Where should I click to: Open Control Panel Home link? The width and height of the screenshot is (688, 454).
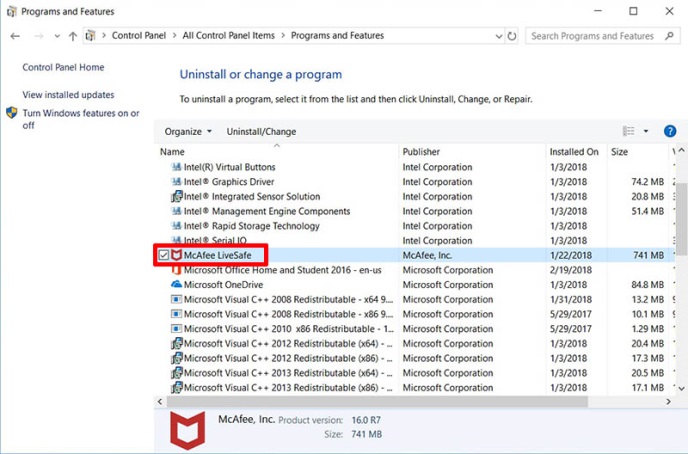click(x=63, y=67)
